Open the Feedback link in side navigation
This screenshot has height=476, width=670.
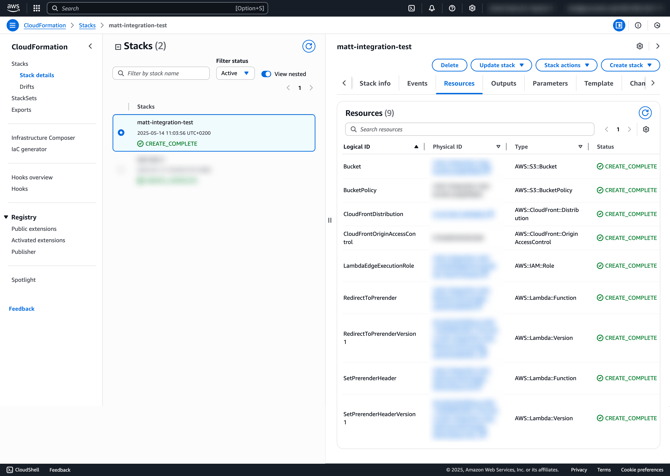click(x=21, y=309)
